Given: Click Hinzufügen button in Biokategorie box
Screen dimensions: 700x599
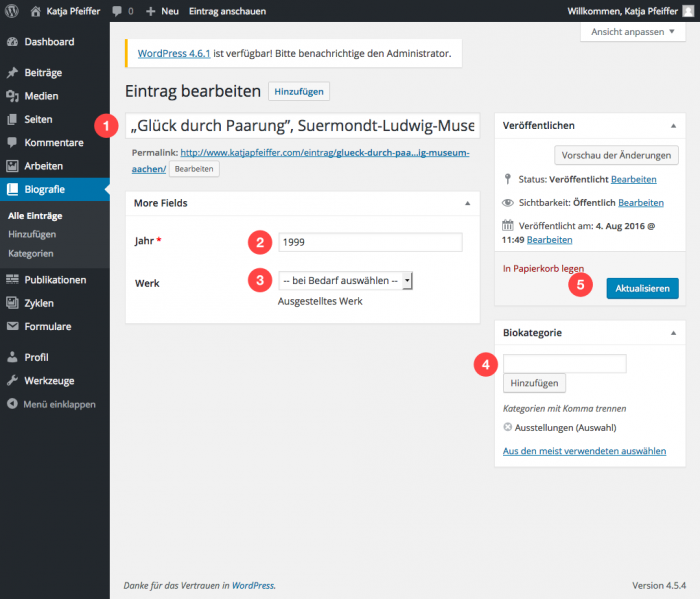Looking at the screenshot, I should tap(534, 383).
